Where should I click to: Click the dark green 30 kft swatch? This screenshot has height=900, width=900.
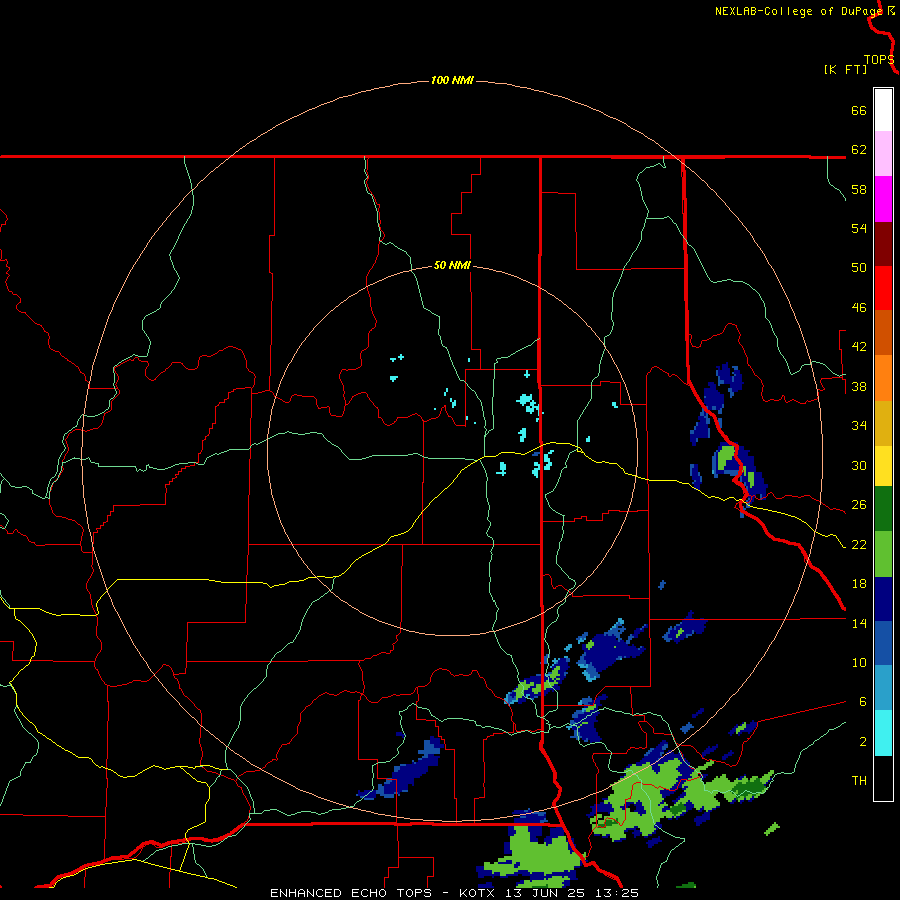[x=883, y=509]
